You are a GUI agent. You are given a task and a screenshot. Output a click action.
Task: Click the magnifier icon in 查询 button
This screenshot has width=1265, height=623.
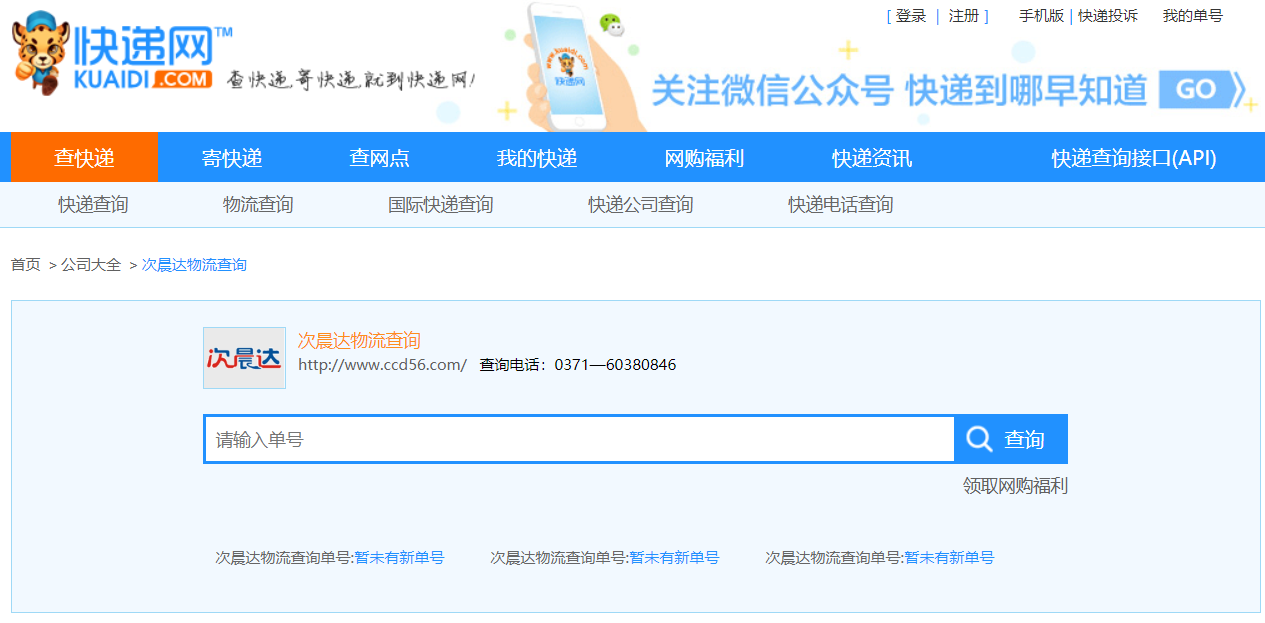click(x=980, y=439)
